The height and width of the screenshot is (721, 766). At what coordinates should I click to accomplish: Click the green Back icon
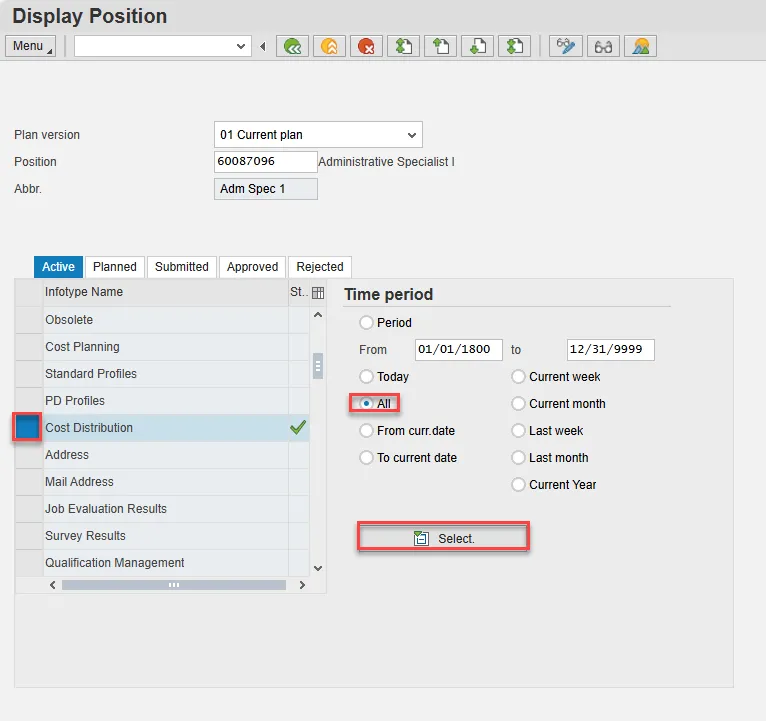[x=292, y=46]
